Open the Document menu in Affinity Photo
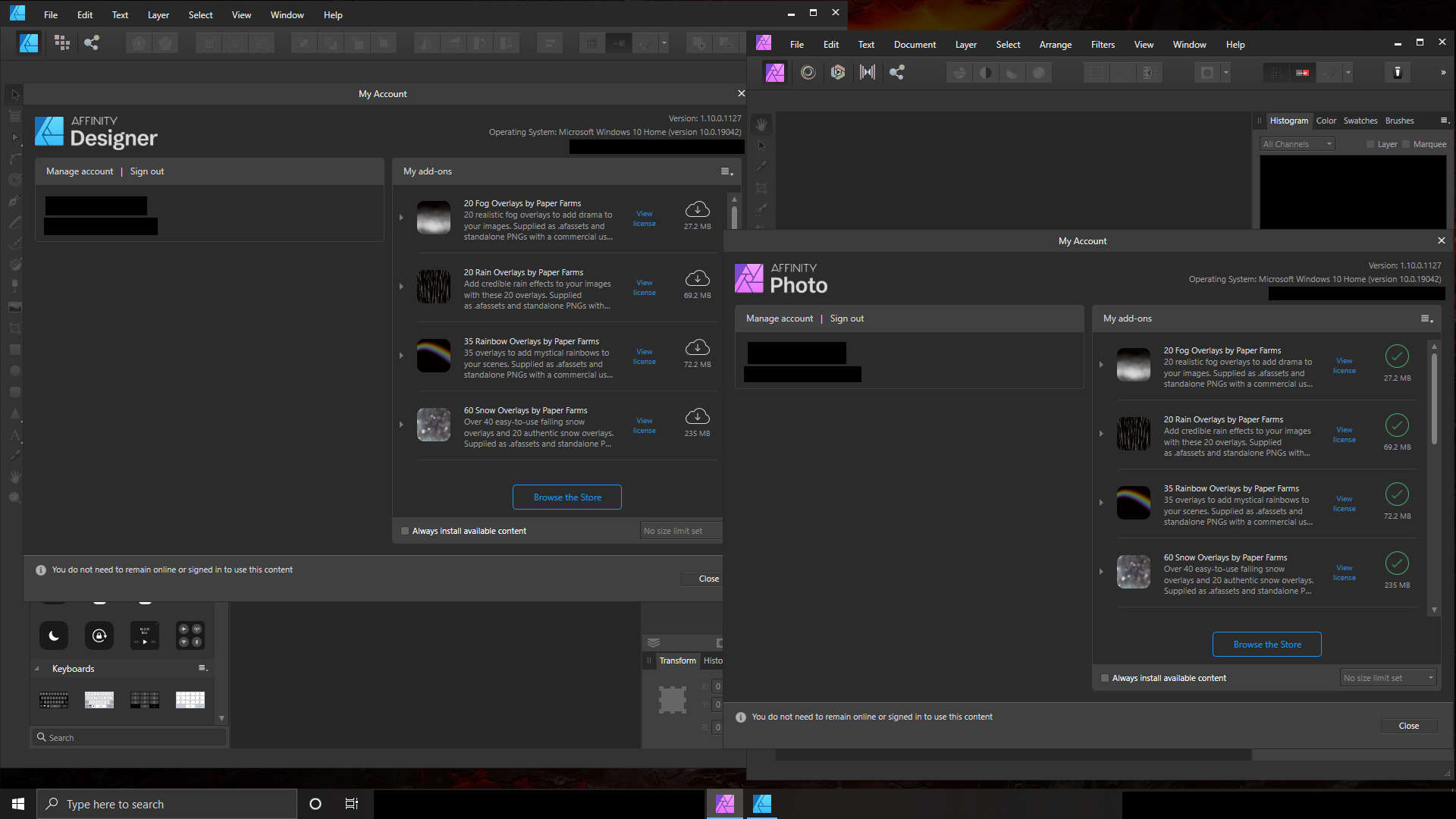Viewport: 1456px width, 819px height. pyautogui.click(x=915, y=45)
